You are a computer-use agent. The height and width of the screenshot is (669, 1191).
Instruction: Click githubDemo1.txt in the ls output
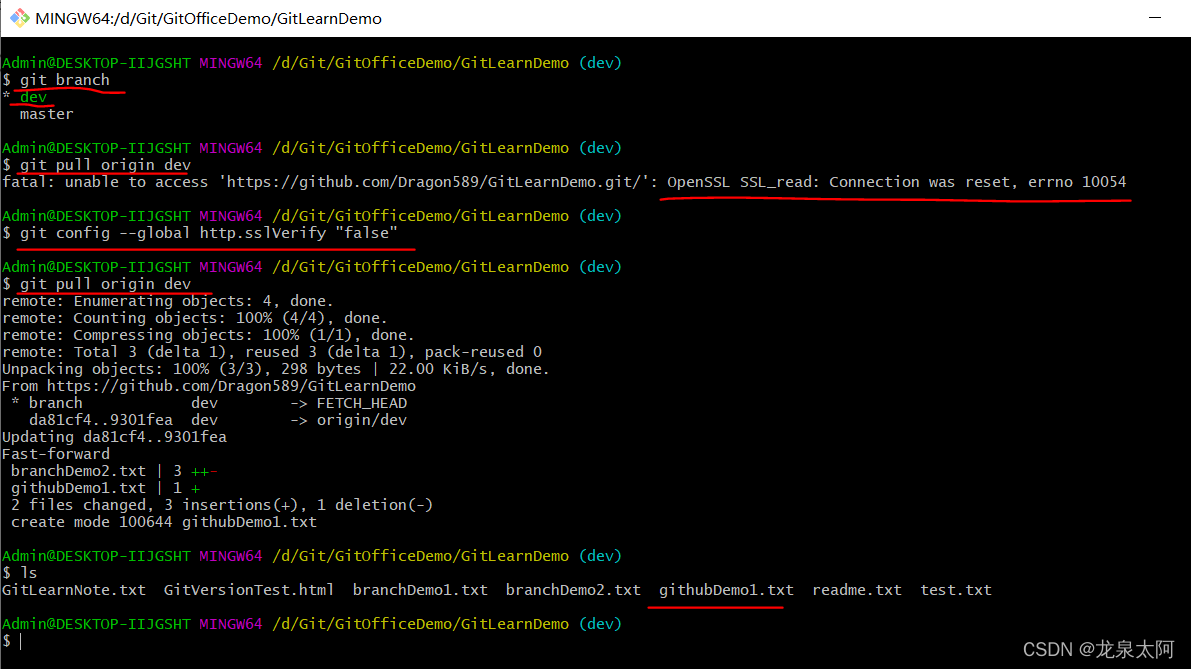point(726,590)
